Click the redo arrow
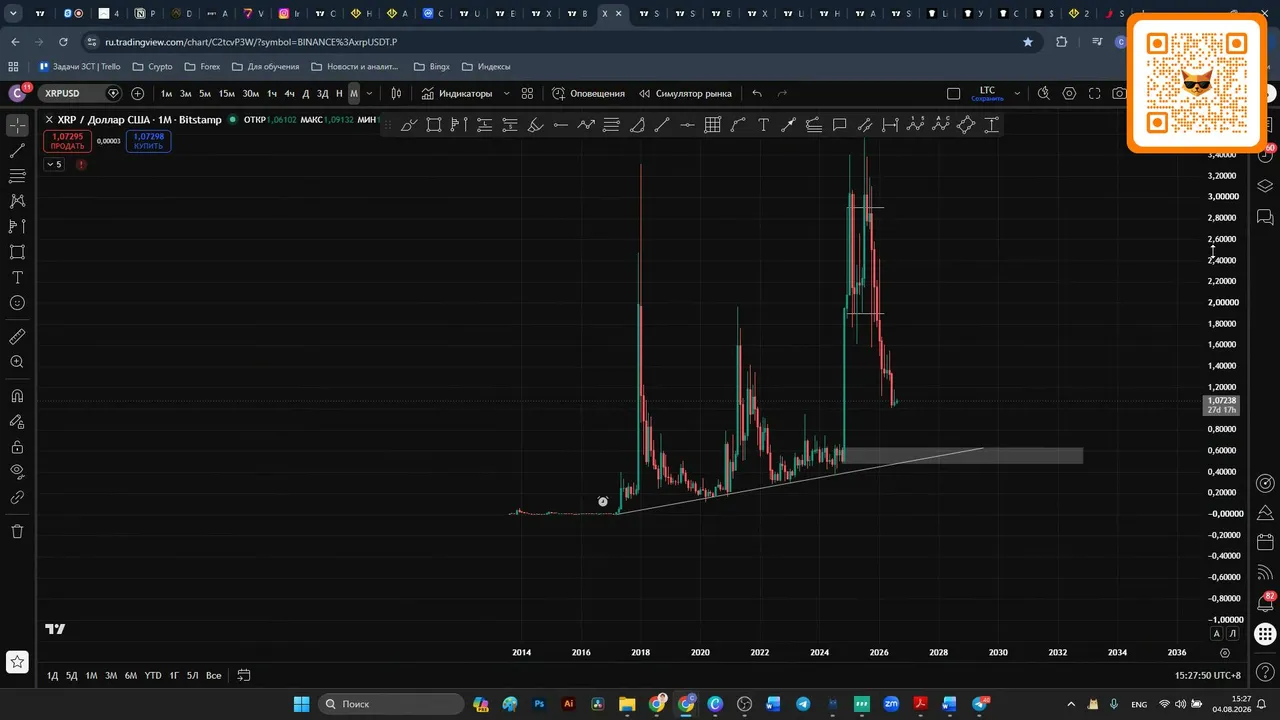Viewport: 1280px width, 720px height. click(782, 93)
